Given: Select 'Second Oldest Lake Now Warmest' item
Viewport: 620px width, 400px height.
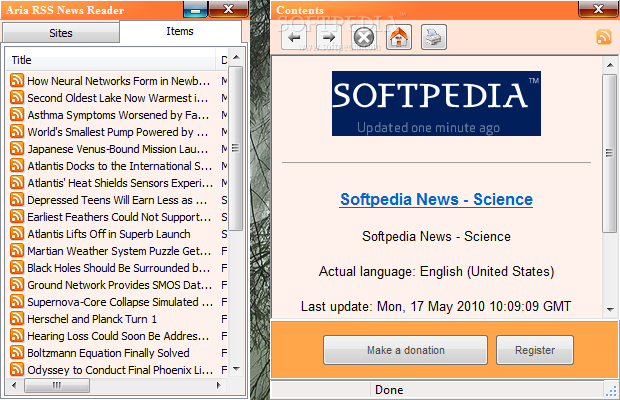Looking at the screenshot, I should [x=119, y=98].
